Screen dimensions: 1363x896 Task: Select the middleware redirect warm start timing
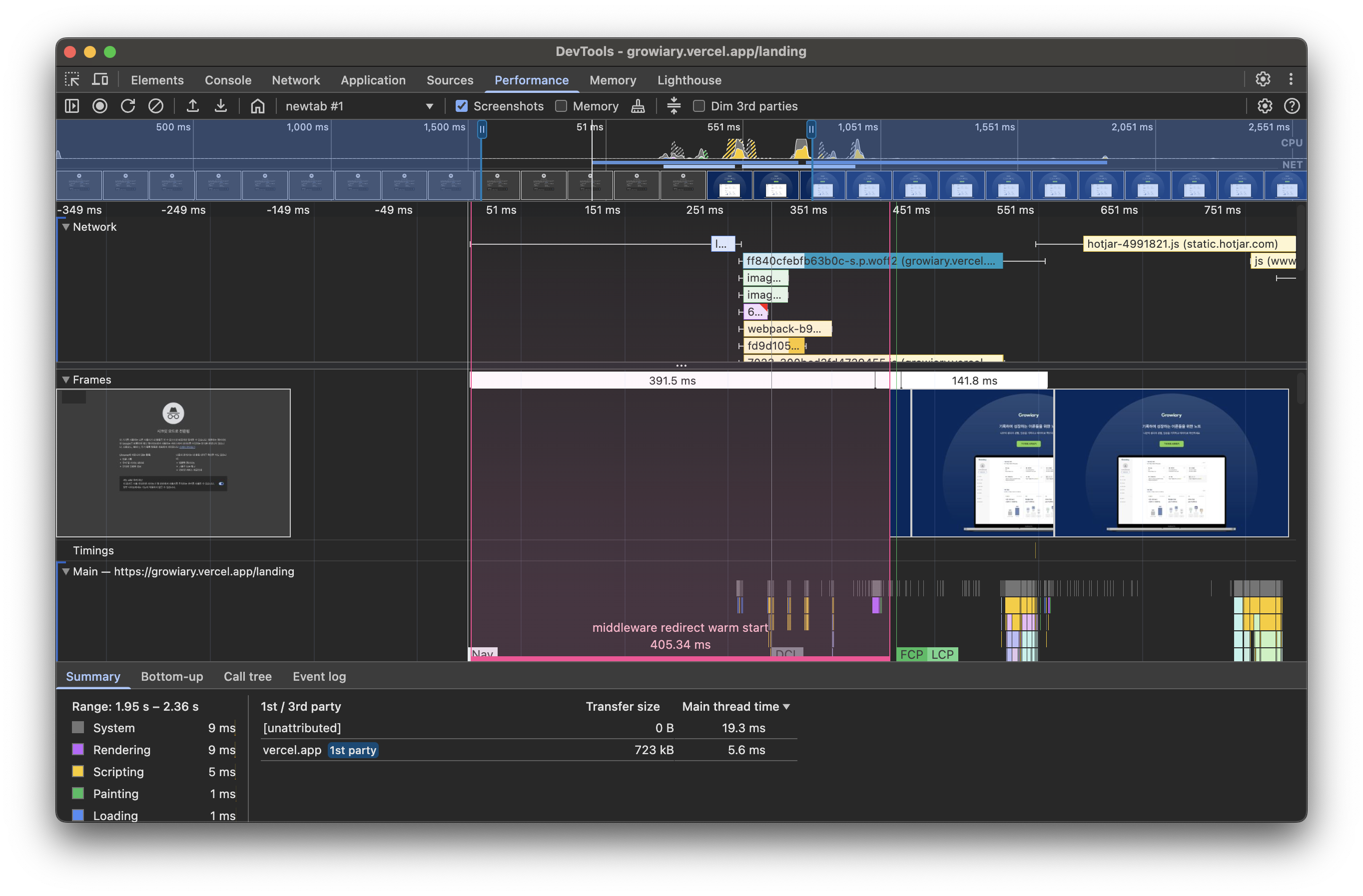click(680, 636)
